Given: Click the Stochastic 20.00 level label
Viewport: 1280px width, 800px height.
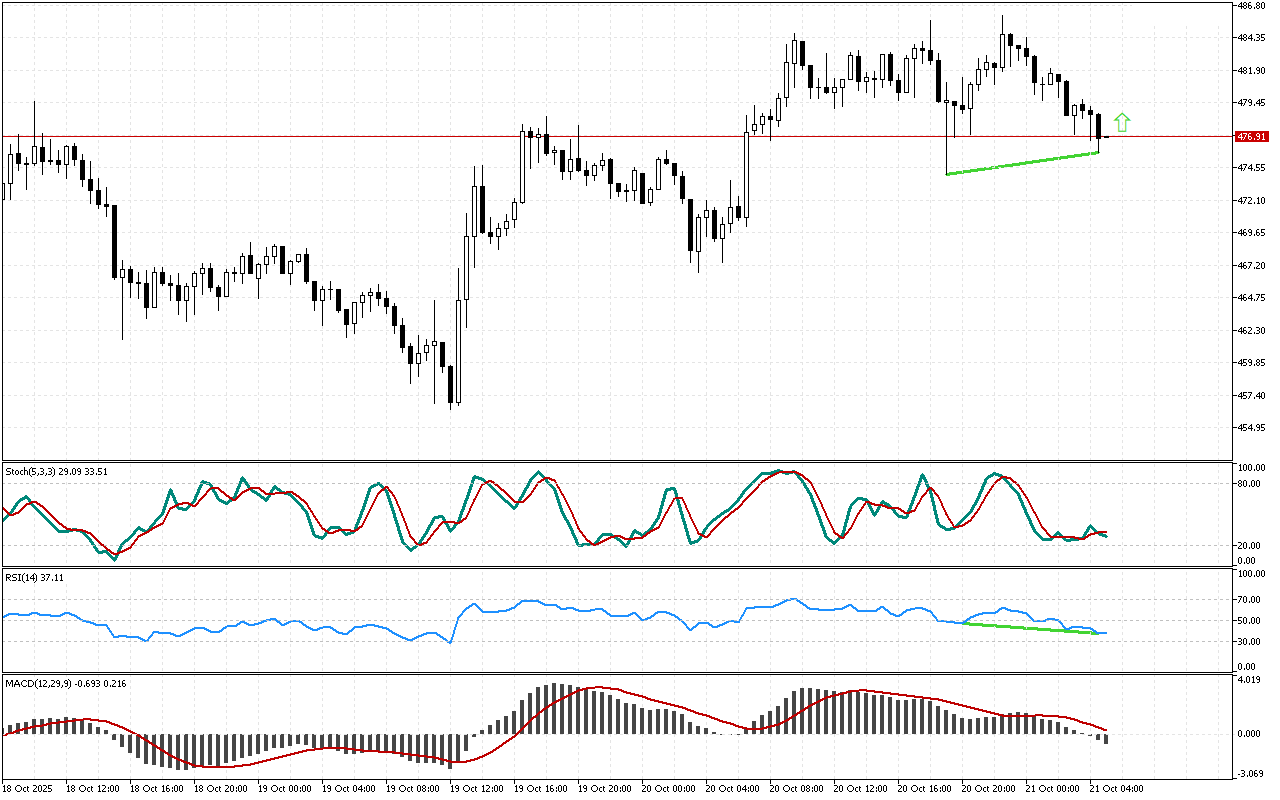Looking at the screenshot, I should pos(1249,546).
